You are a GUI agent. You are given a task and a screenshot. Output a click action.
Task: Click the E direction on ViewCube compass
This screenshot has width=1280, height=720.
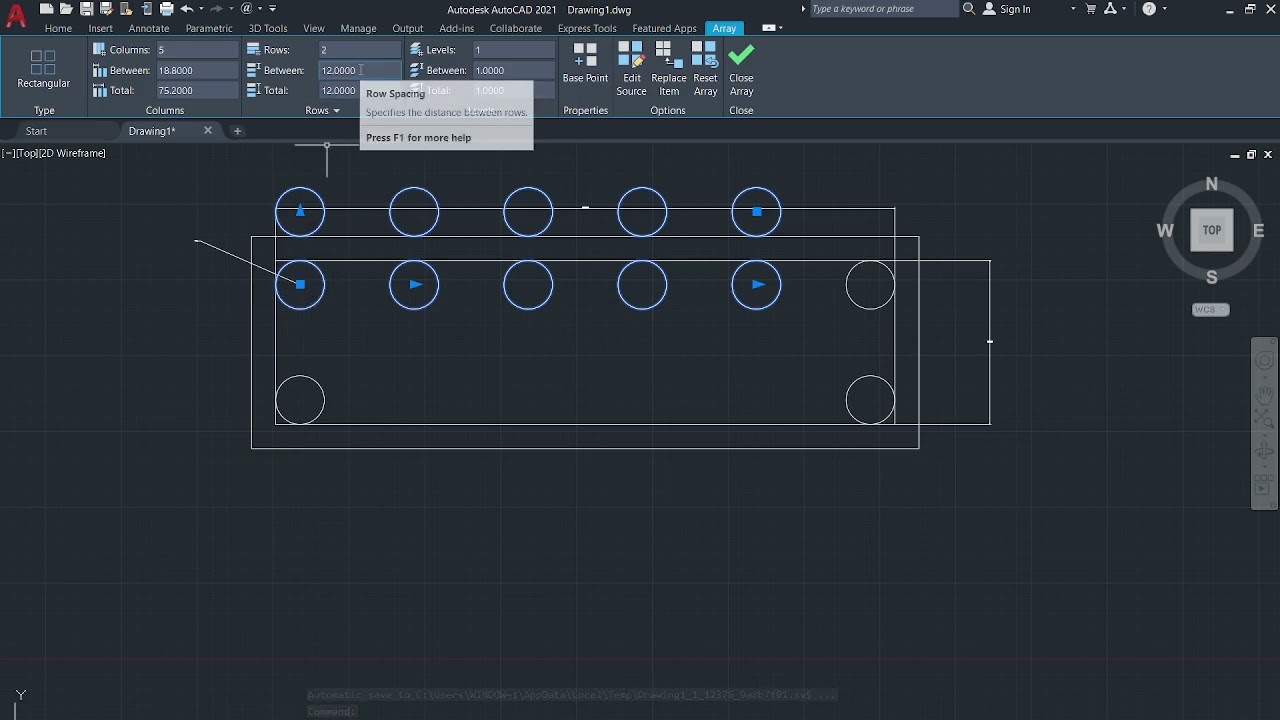coord(1258,231)
